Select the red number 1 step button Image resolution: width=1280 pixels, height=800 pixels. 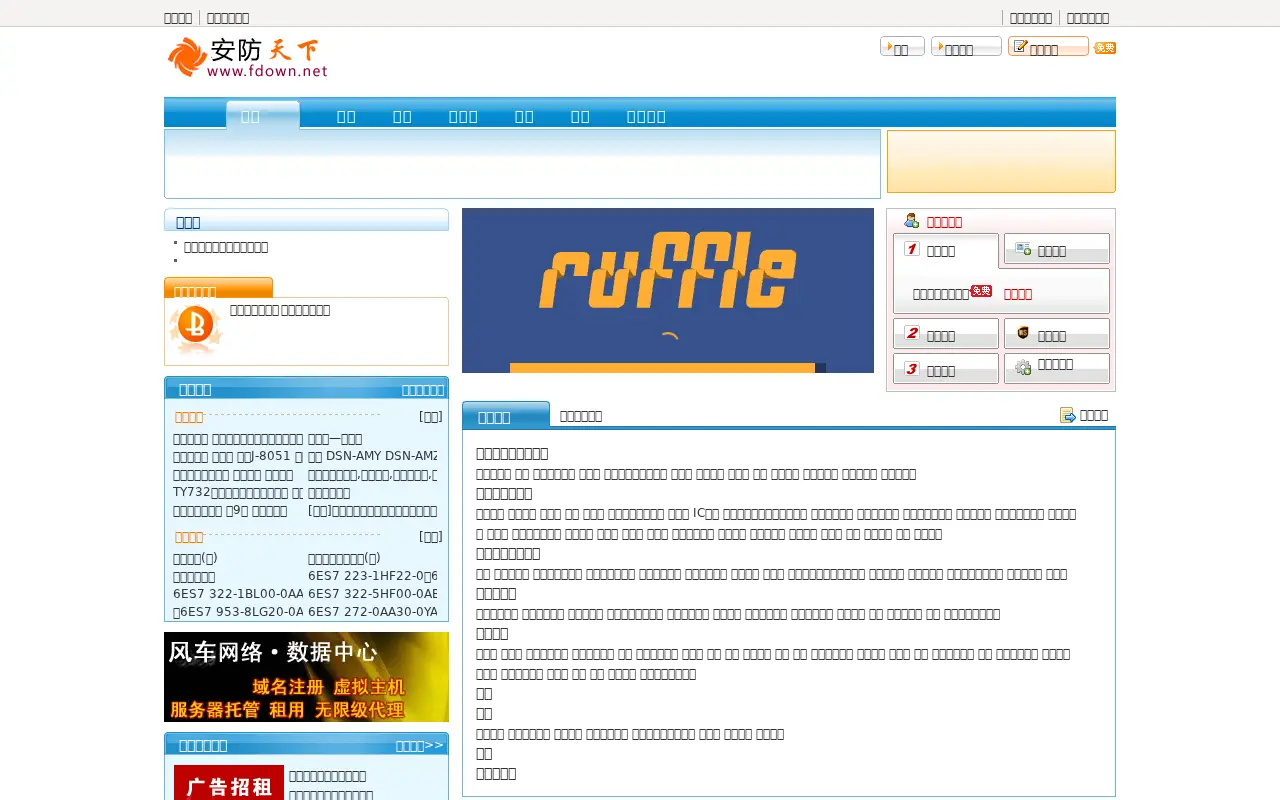pyautogui.click(x=945, y=250)
